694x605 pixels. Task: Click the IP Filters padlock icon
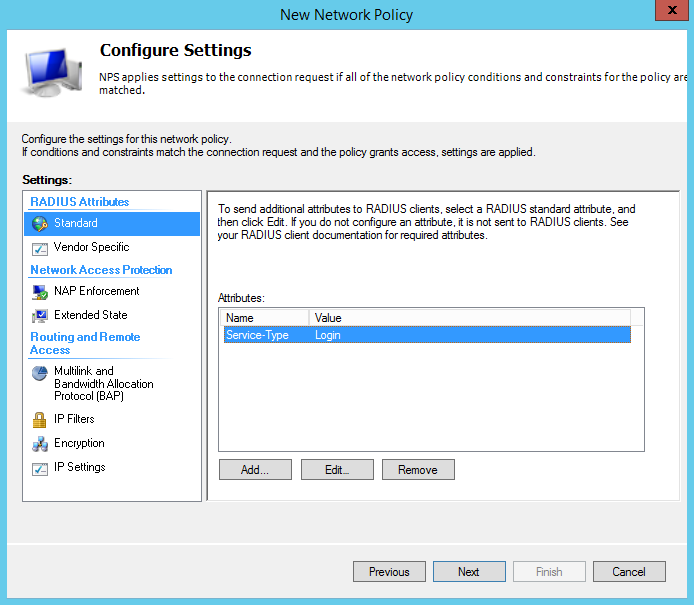pyautogui.click(x=40, y=420)
